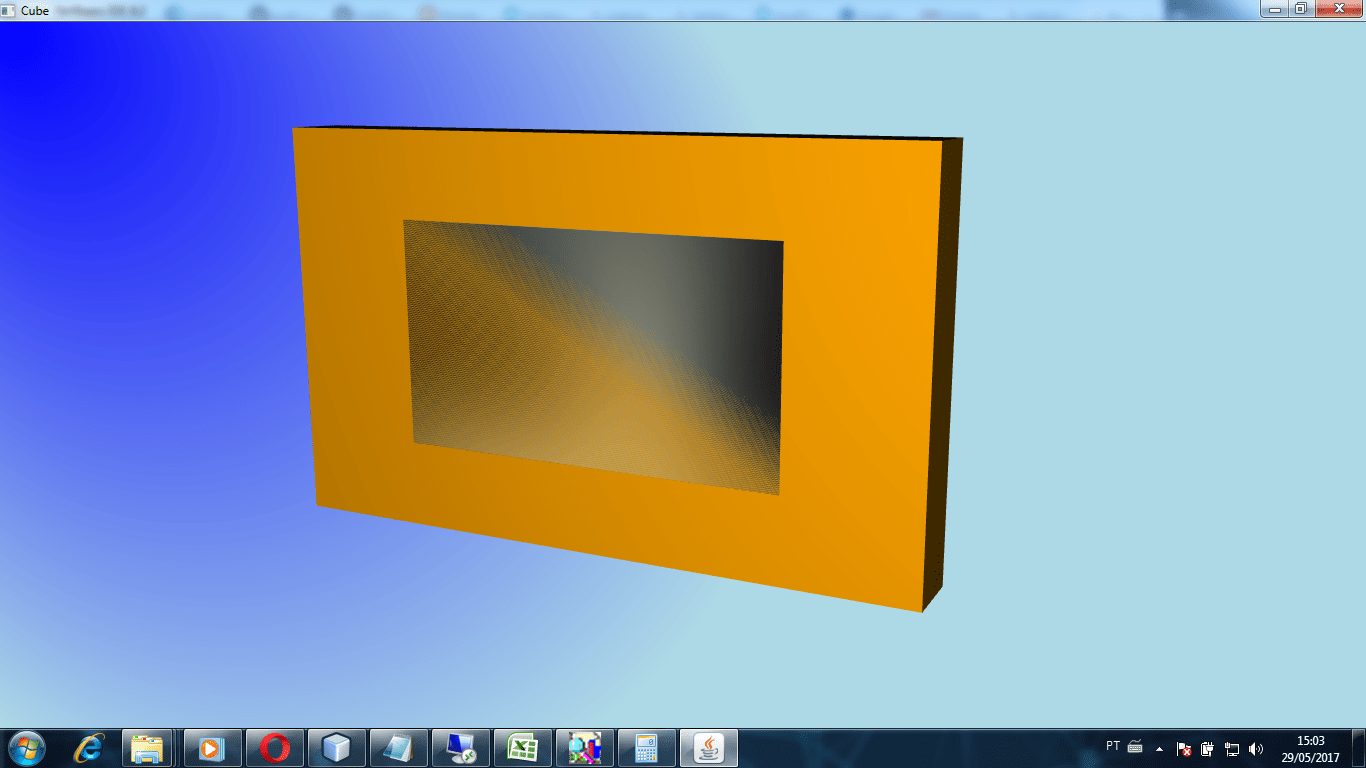Open Action Center via the flag icon
The height and width of the screenshot is (768, 1366).
tap(1183, 750)
